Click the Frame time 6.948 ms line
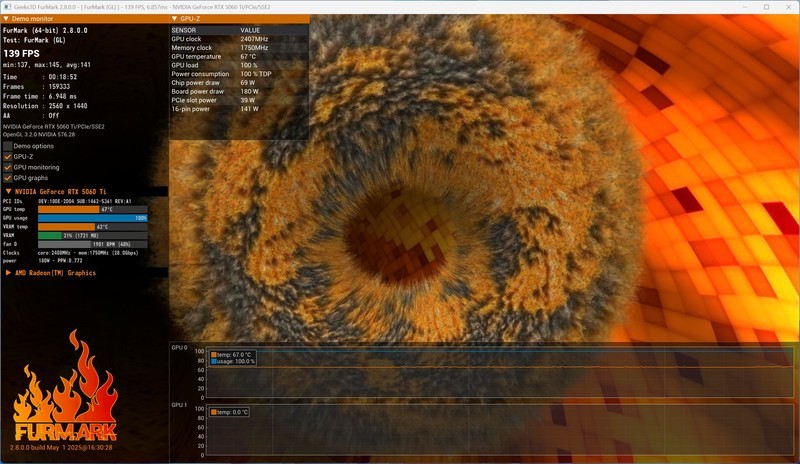The height and width of the screenshot is (464, 800). point(40,96)
